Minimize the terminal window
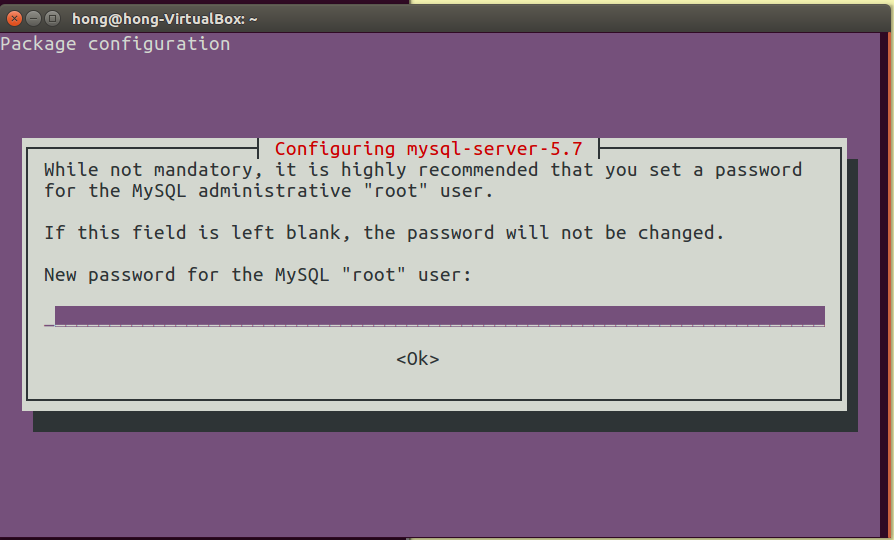This screenshot has width=894, height=540. pyautogui.click(x=34, y=19)
